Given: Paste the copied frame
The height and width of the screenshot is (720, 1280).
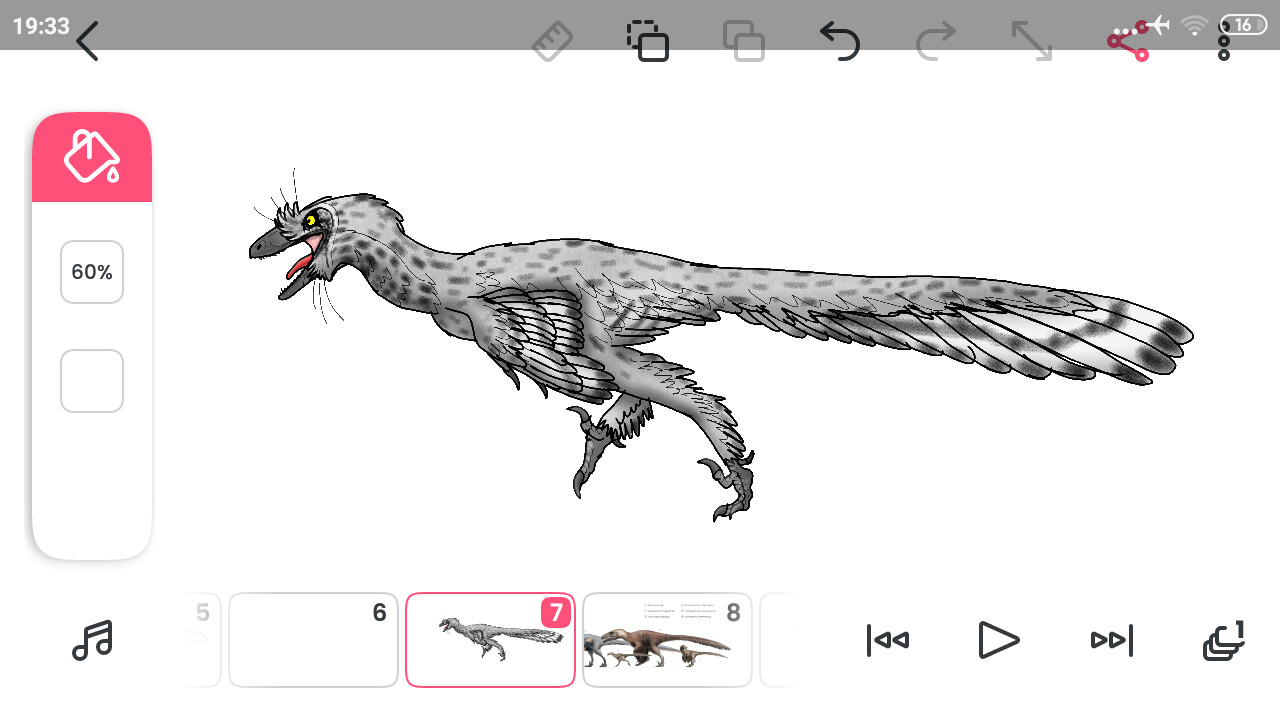Looking at the screenshot, I should [x=744, y=41].
